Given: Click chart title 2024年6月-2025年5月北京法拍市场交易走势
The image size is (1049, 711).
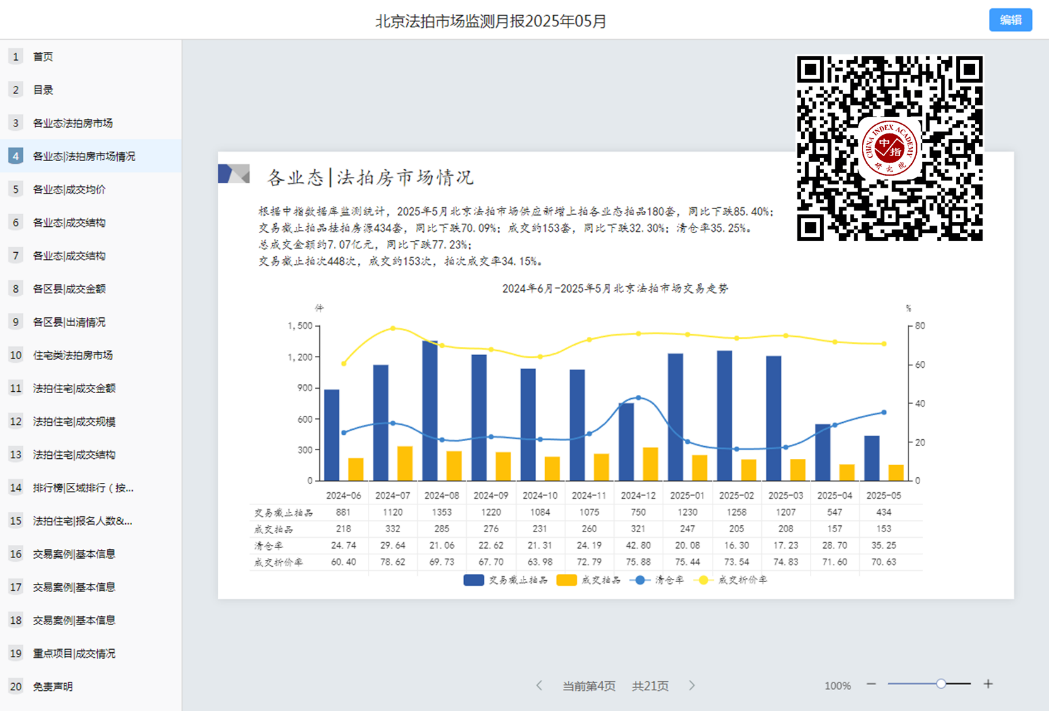Looking at the screenshot, I should tap(615, 289).
